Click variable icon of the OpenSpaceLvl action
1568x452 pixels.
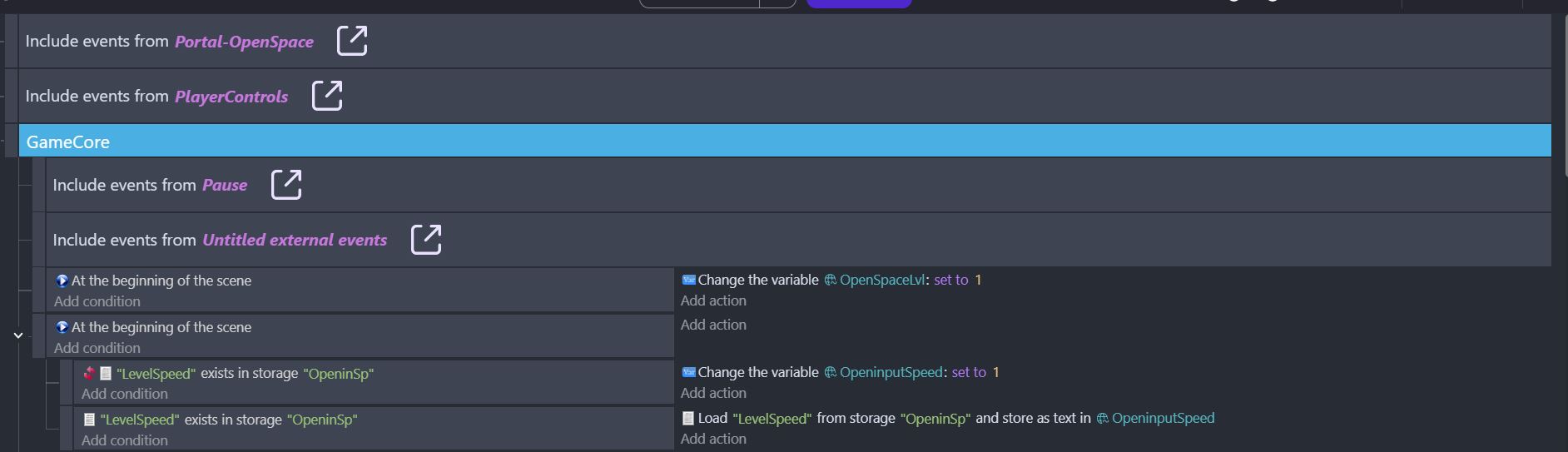pos(688,280)
